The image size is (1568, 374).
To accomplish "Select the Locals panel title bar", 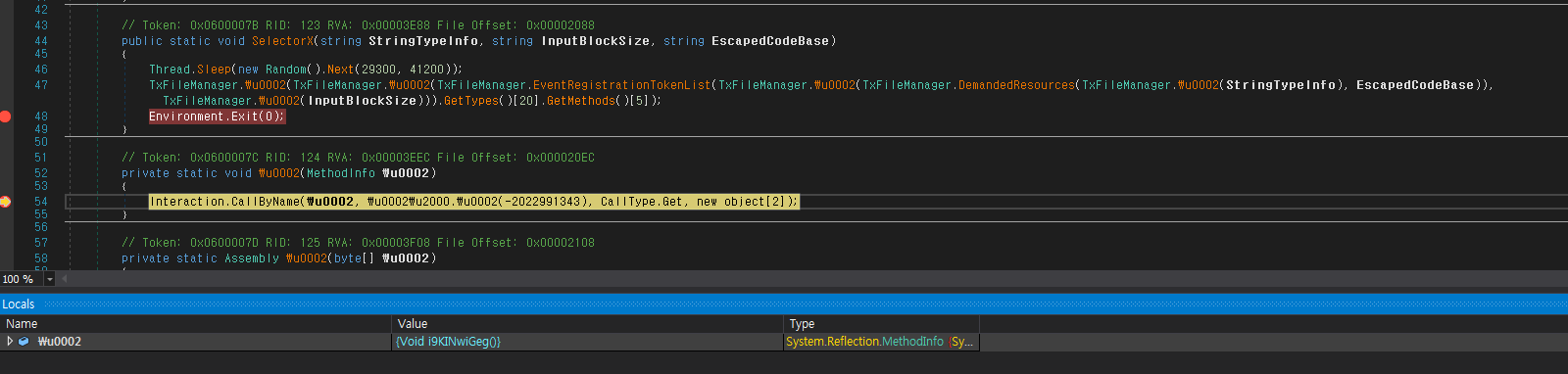I will coord(784,304).
